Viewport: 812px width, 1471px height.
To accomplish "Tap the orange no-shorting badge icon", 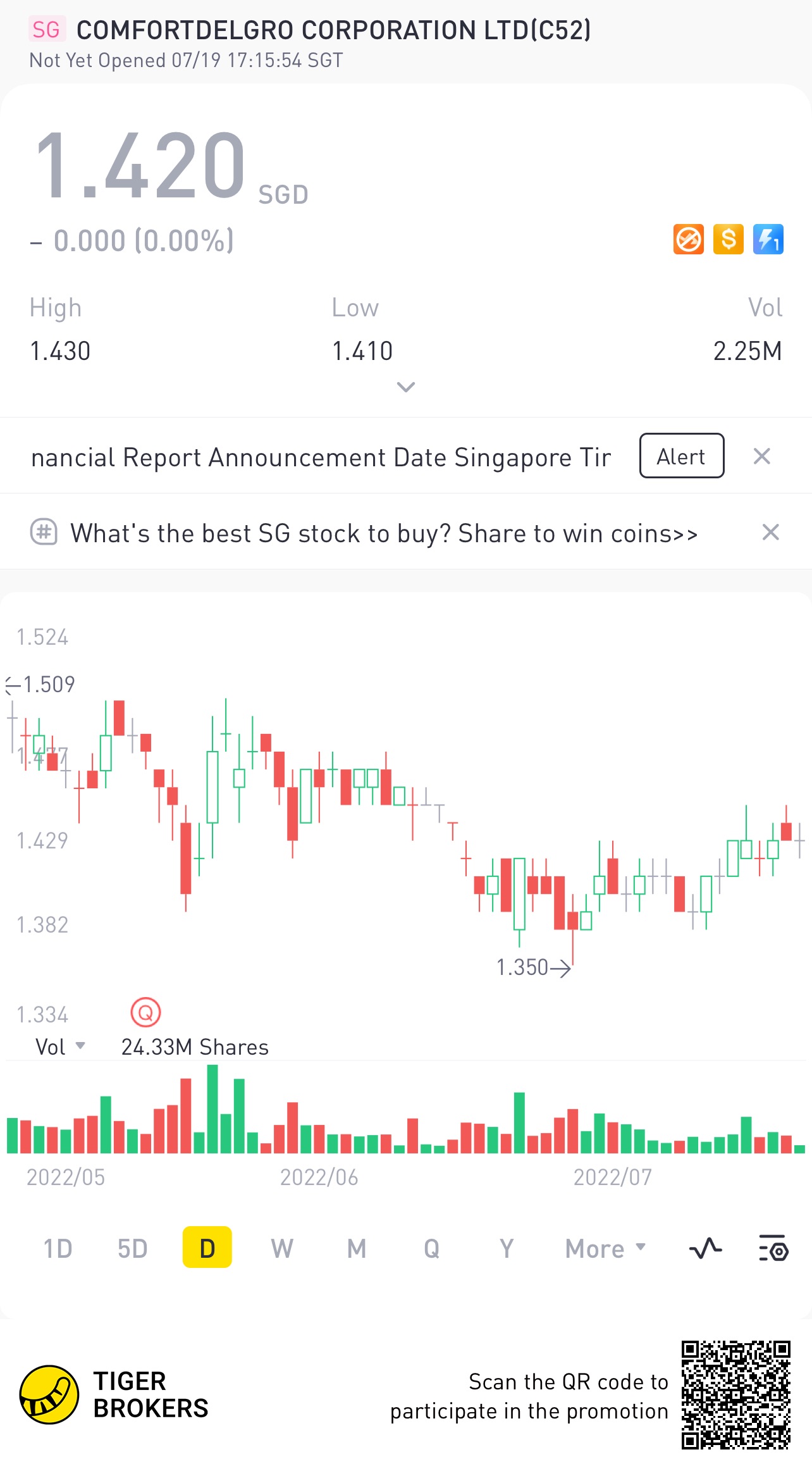I will point(689,240).
